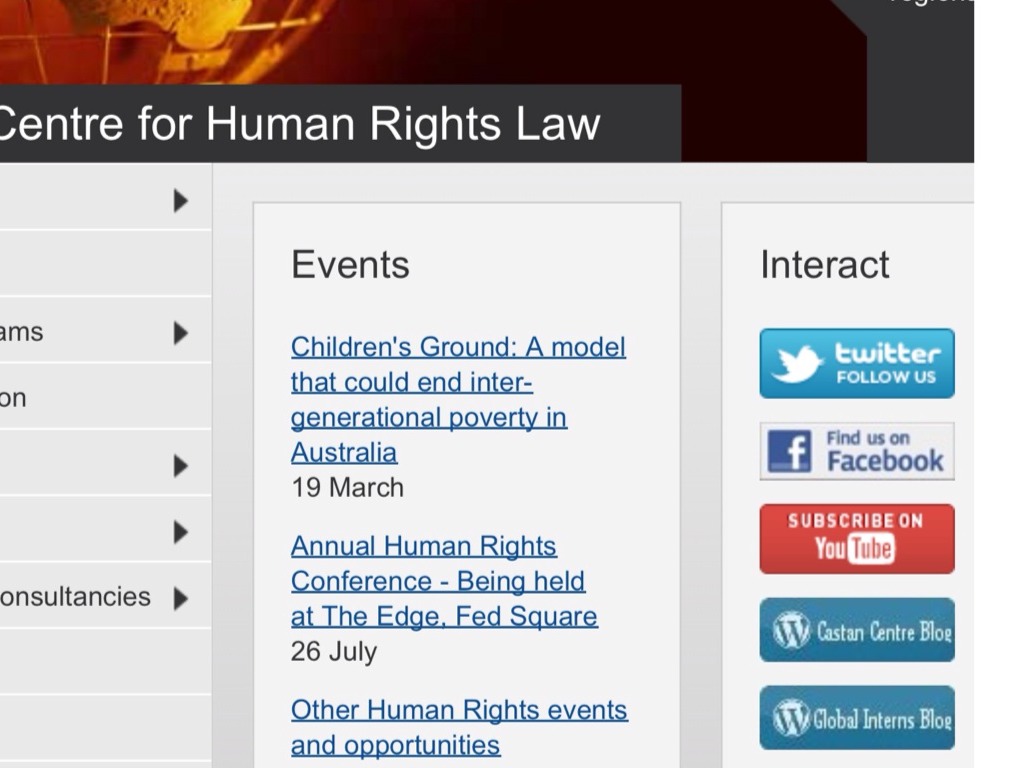The image size is (1024, 768).
Task: Open the Twitter Follow Us button
Action: pos(857,363)
